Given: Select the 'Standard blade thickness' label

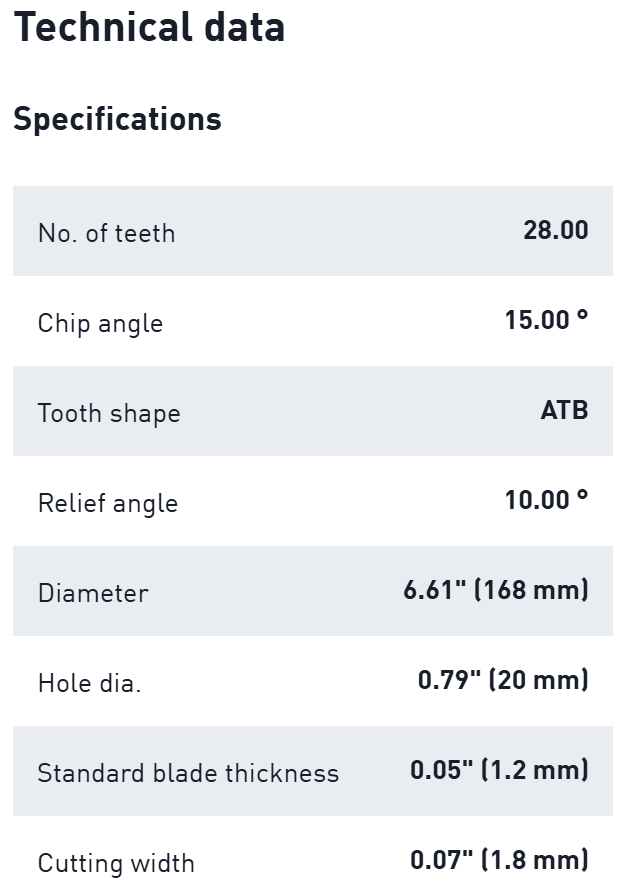Looking at the screenshot, I should coord(188,773).
